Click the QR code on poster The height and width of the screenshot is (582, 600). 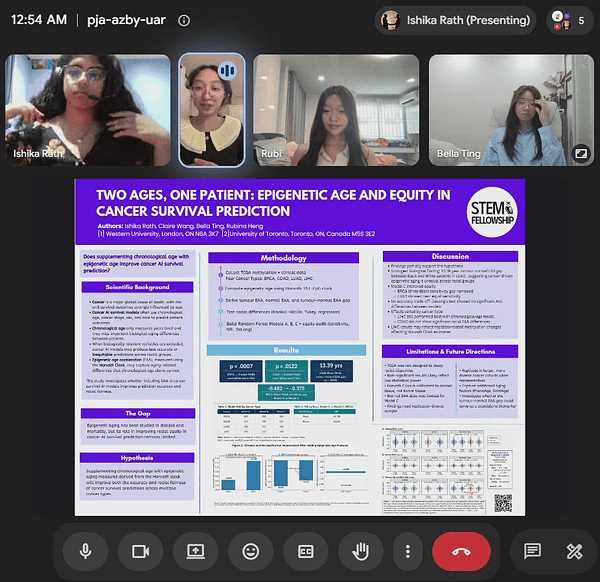coord(503,503)
